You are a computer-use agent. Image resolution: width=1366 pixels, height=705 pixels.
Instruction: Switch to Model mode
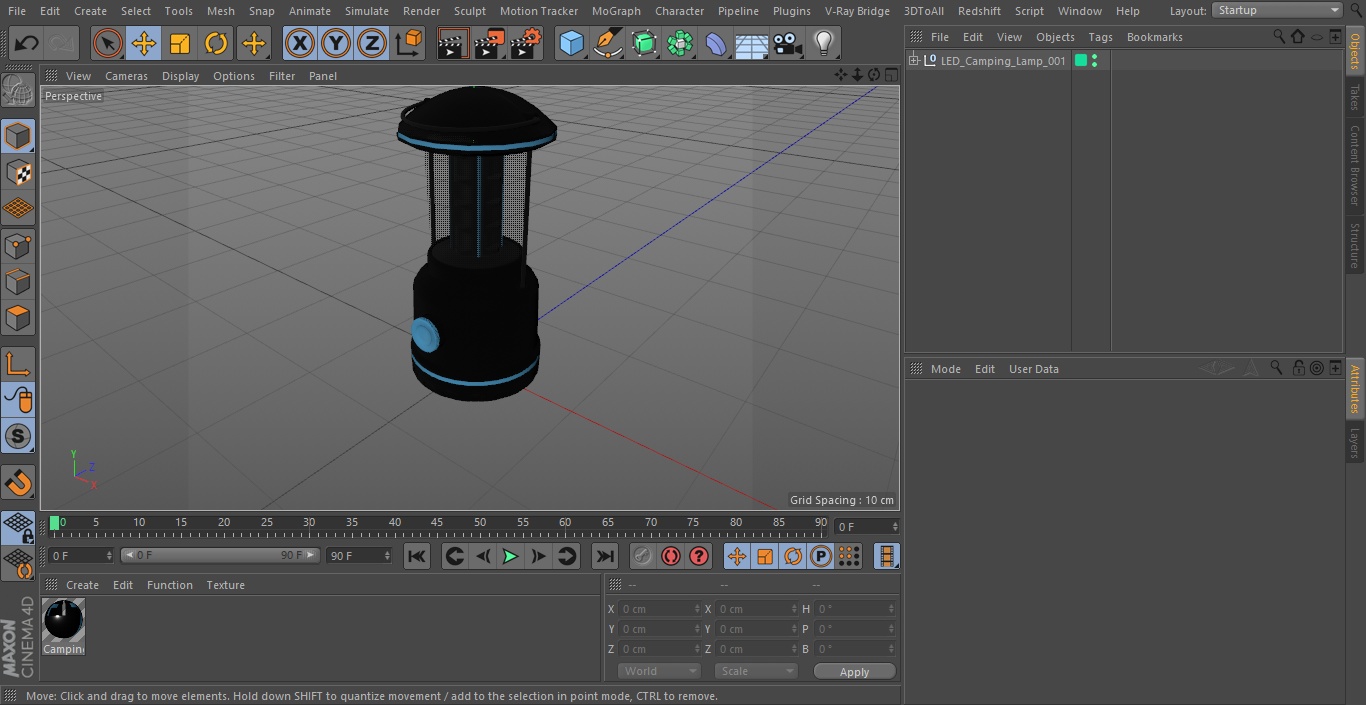tap(18, 136)
